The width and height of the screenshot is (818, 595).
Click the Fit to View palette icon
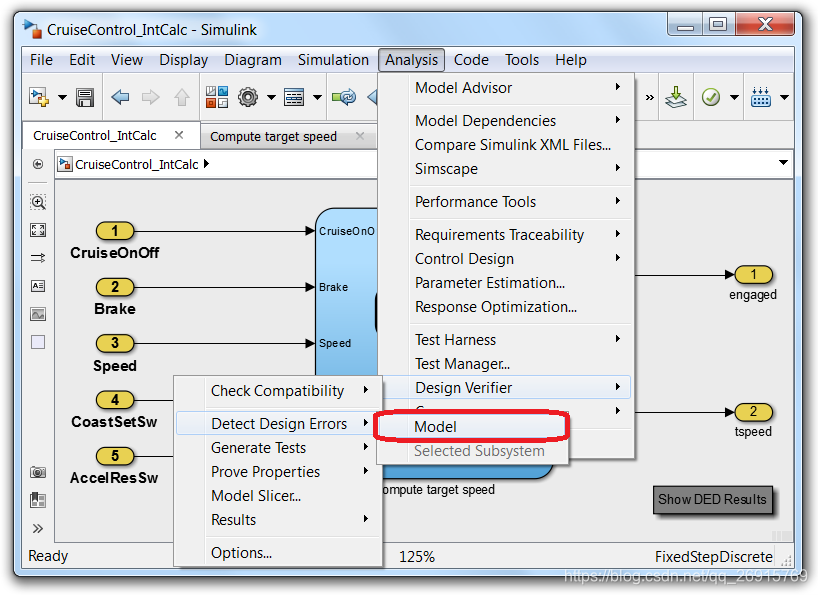pyautogui.click(x=38, y=230)
